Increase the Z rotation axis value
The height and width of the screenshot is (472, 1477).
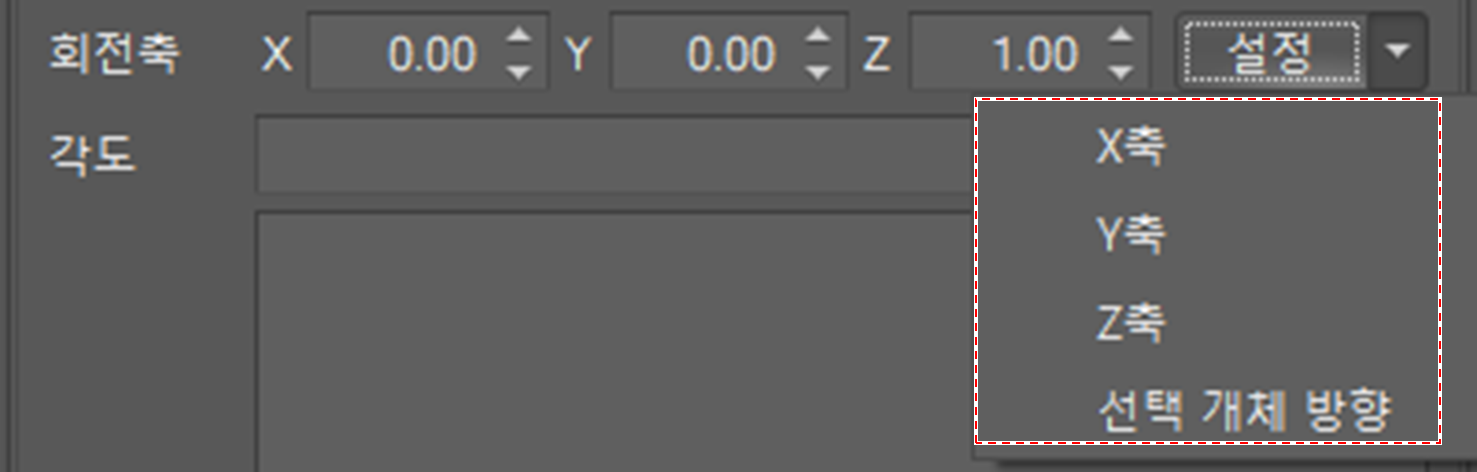(x=1121, y=36)
